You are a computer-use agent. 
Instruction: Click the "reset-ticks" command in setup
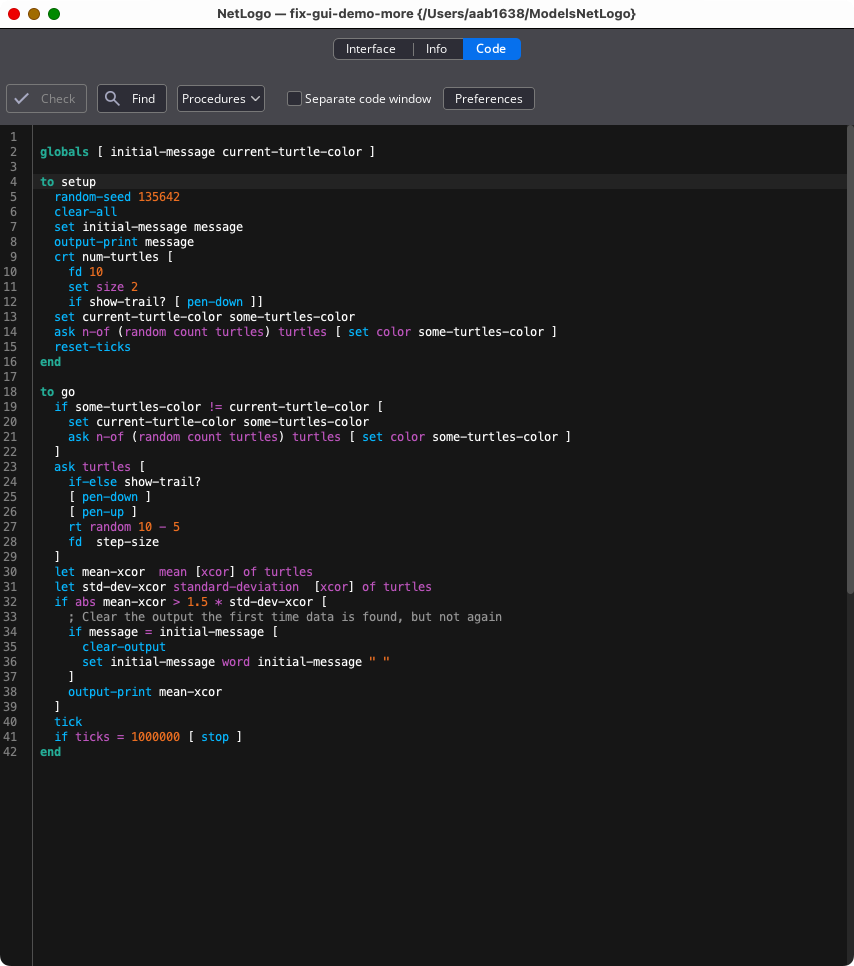click(92, 347)
